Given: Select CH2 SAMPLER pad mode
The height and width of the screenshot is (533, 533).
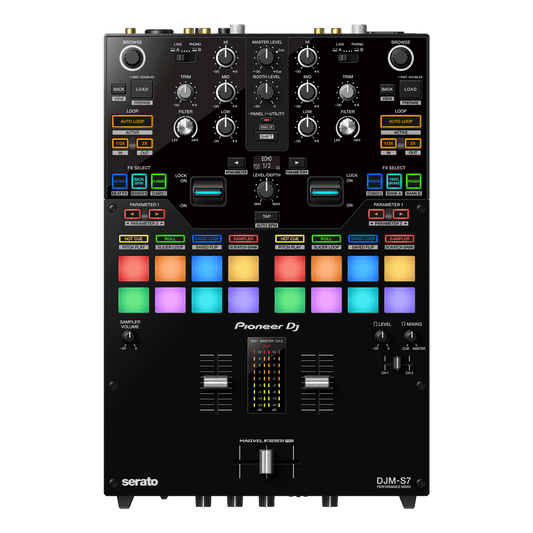Looking at the screenshot, I should point(399,239).
